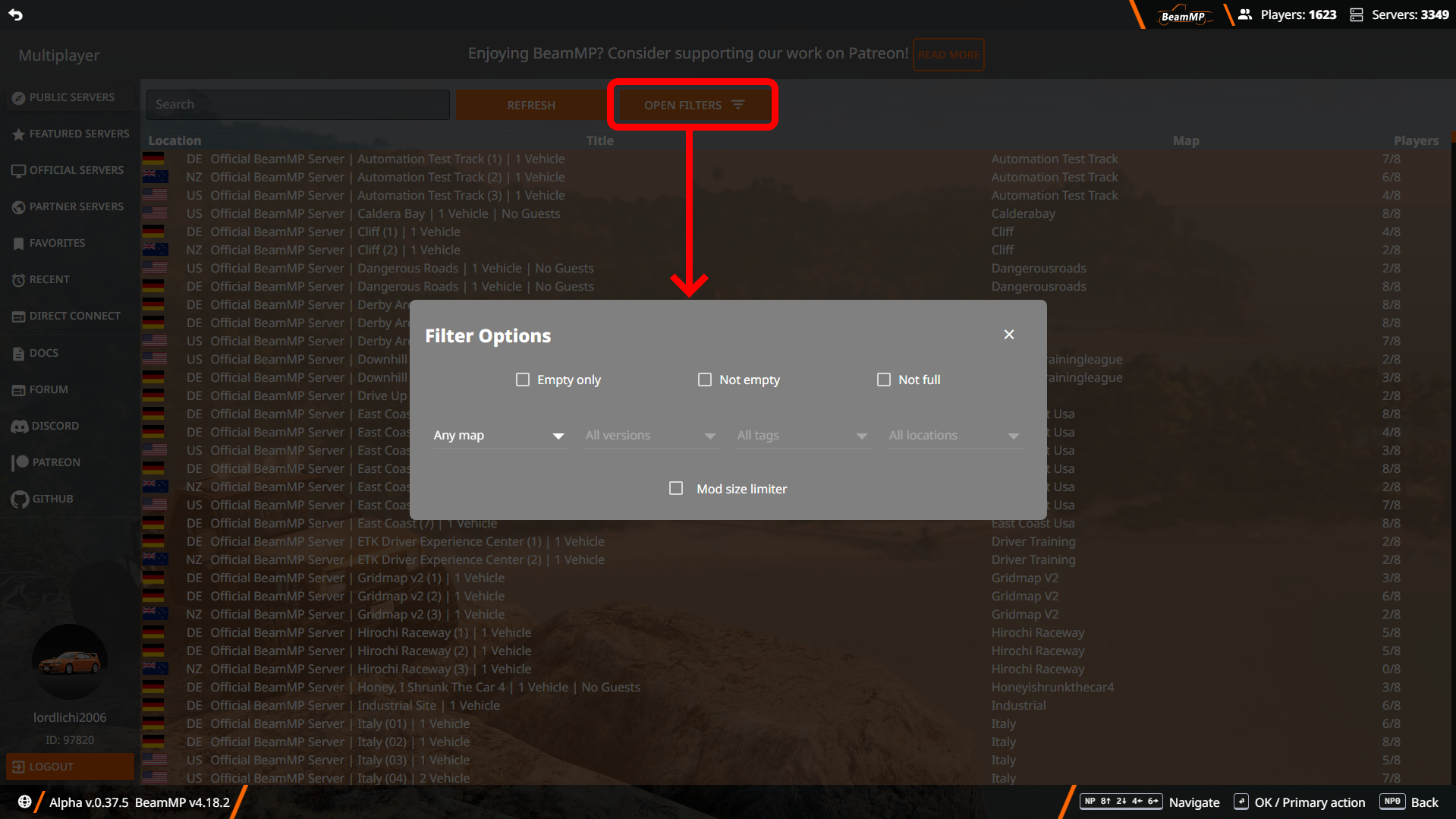Click the logout icon

tap(18, 767)
